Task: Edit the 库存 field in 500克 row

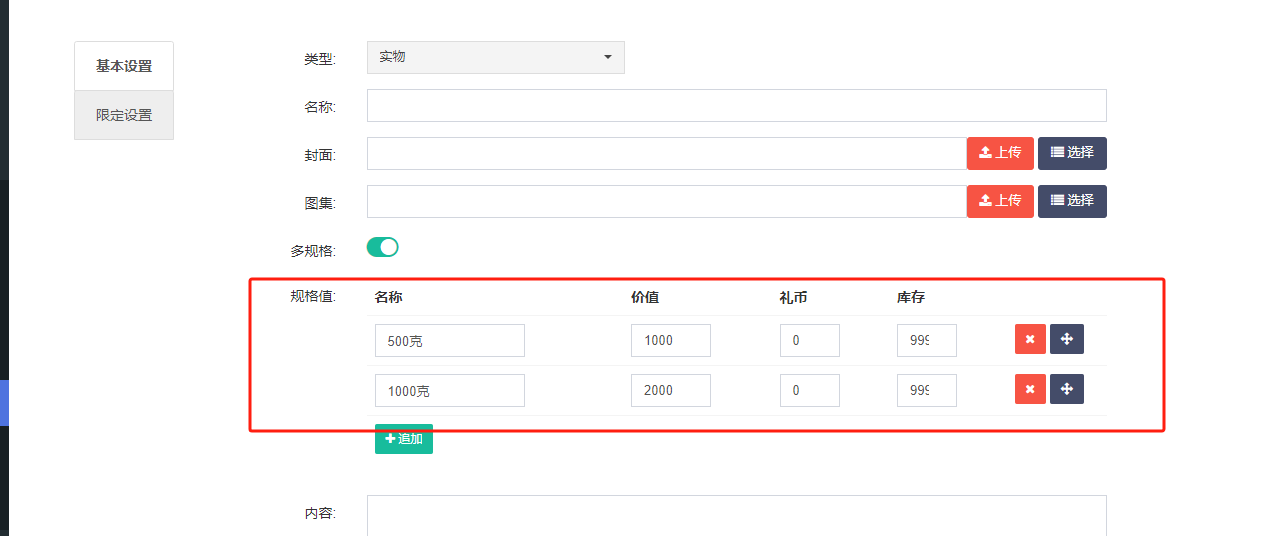Action: click(x=927, y=340)
